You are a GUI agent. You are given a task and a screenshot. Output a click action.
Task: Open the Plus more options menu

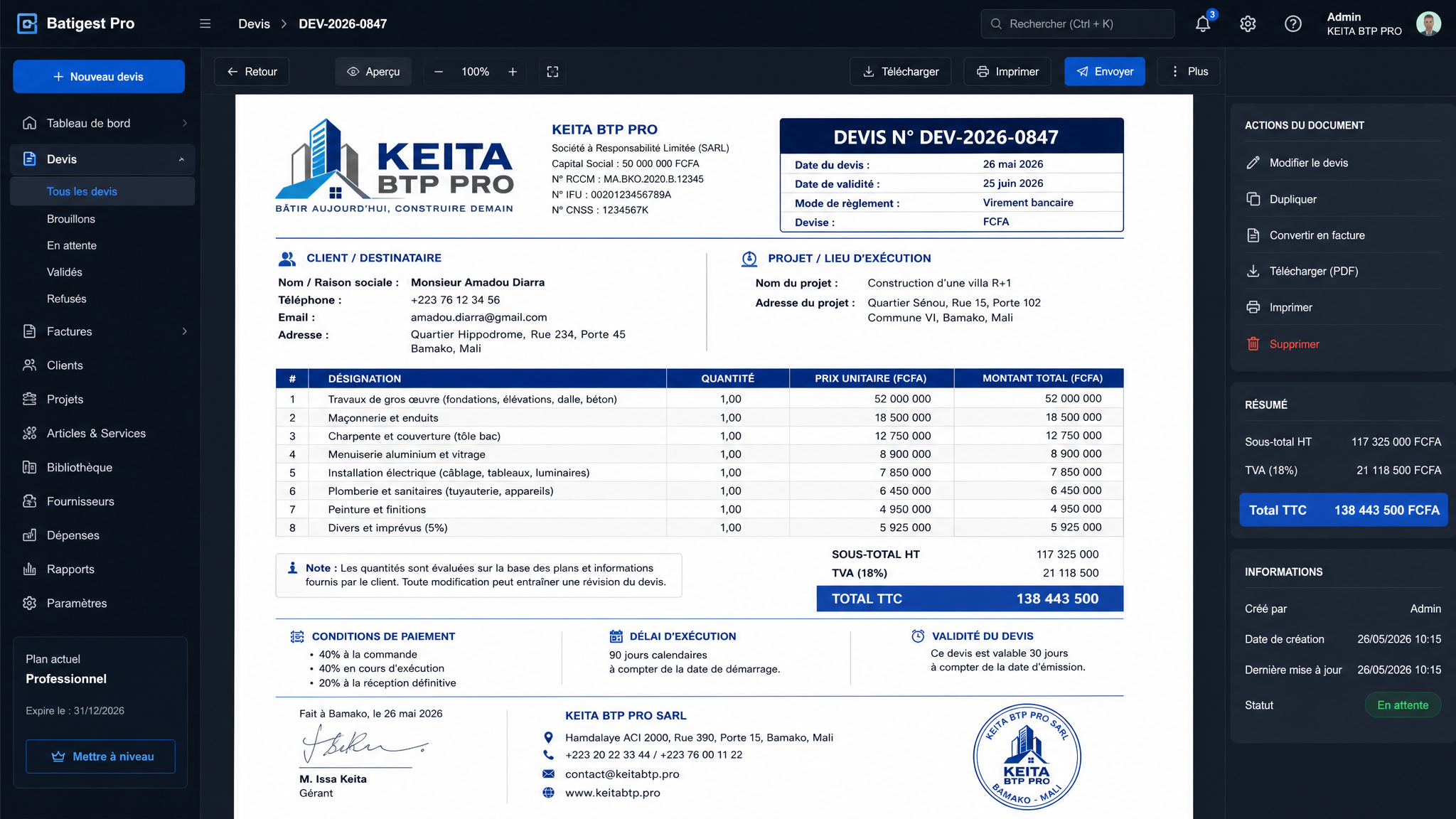[1189, 72]
